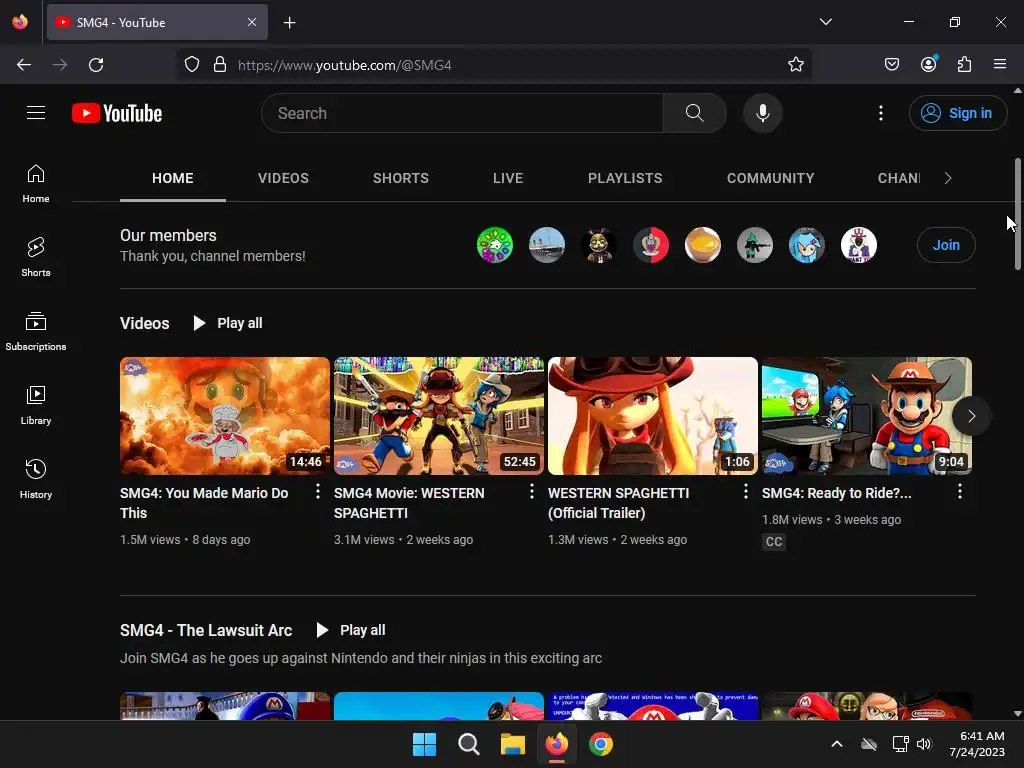Click the Sign in button

point(957,113)
